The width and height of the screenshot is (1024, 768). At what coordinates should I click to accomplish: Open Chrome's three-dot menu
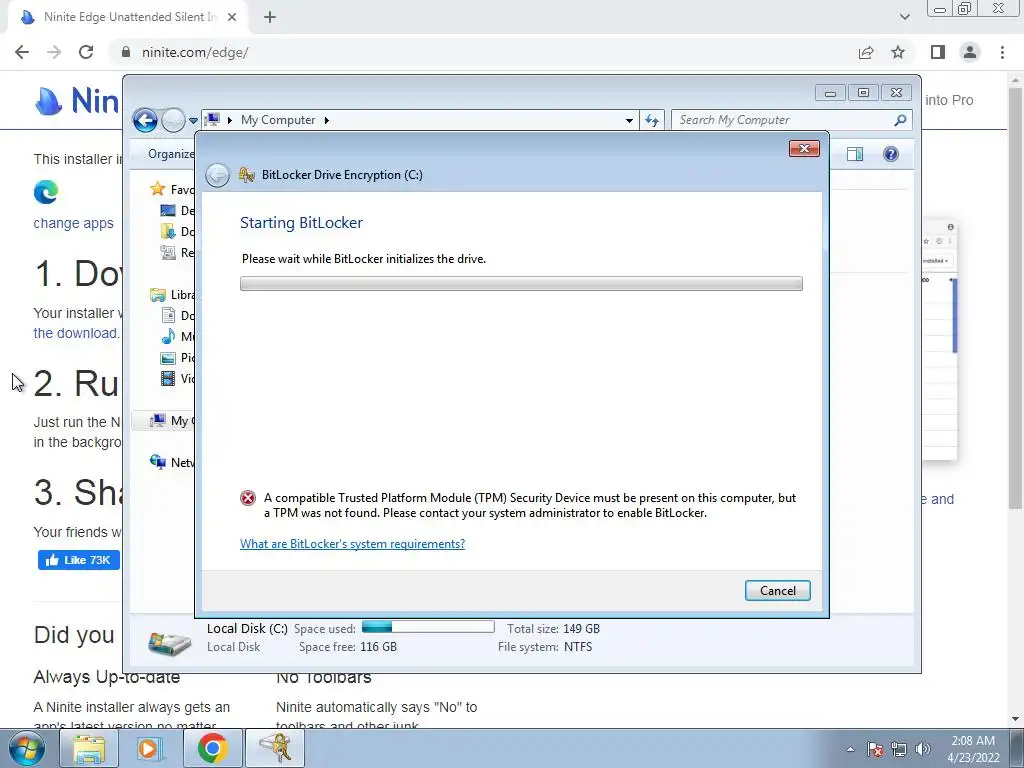pyautogui.click(x=1002, y=52)
